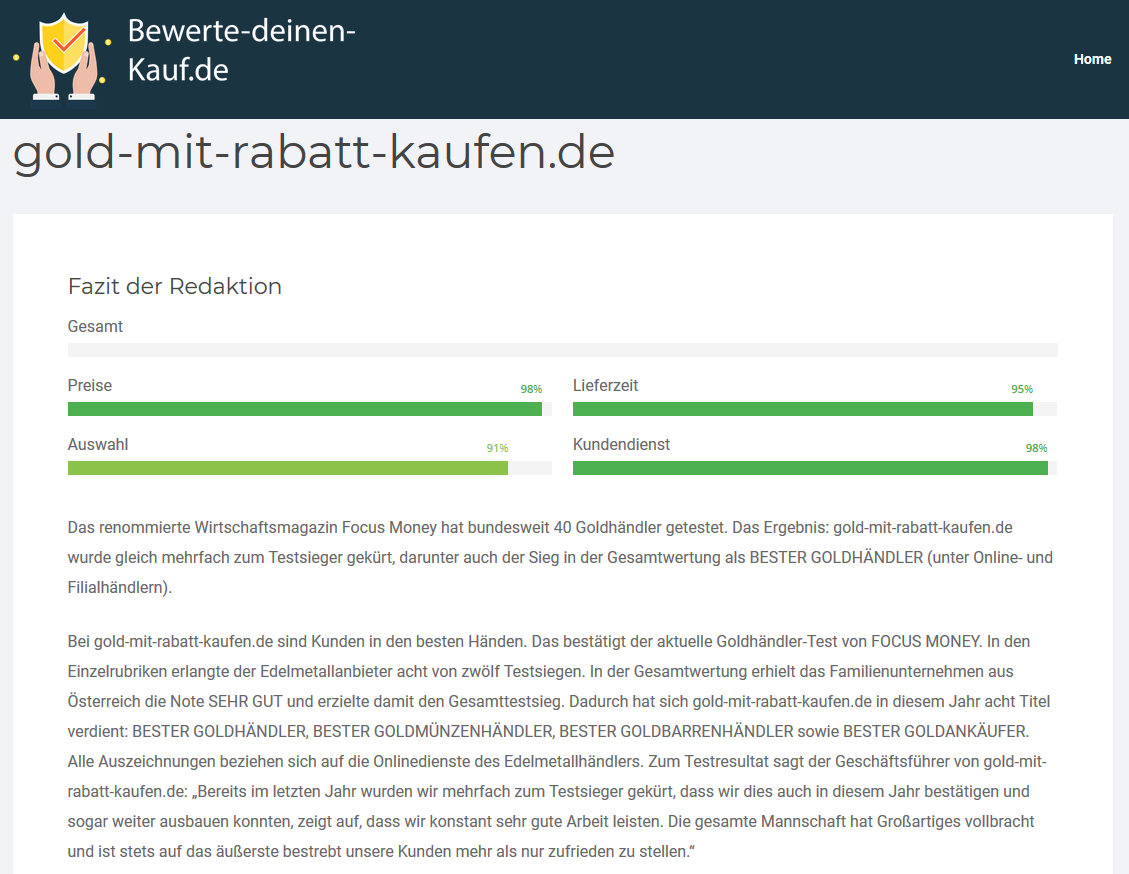Image resolution: width=1129 pixels, height=874 pixels.
Task: Click the 98% value above Kundendienst bar
Action: (x=1036, y=448)
